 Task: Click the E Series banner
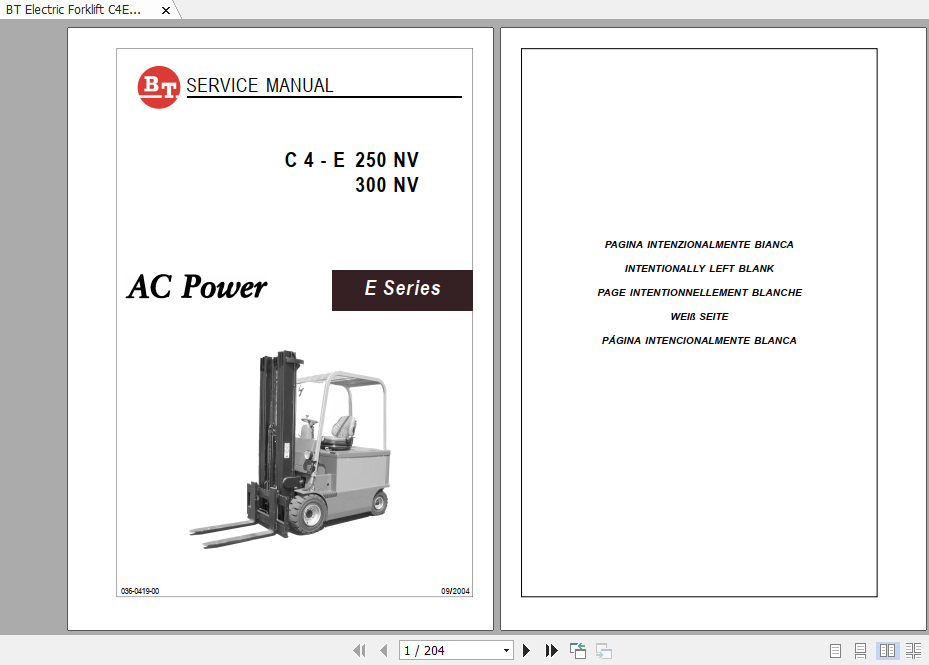tap(402, 290)
